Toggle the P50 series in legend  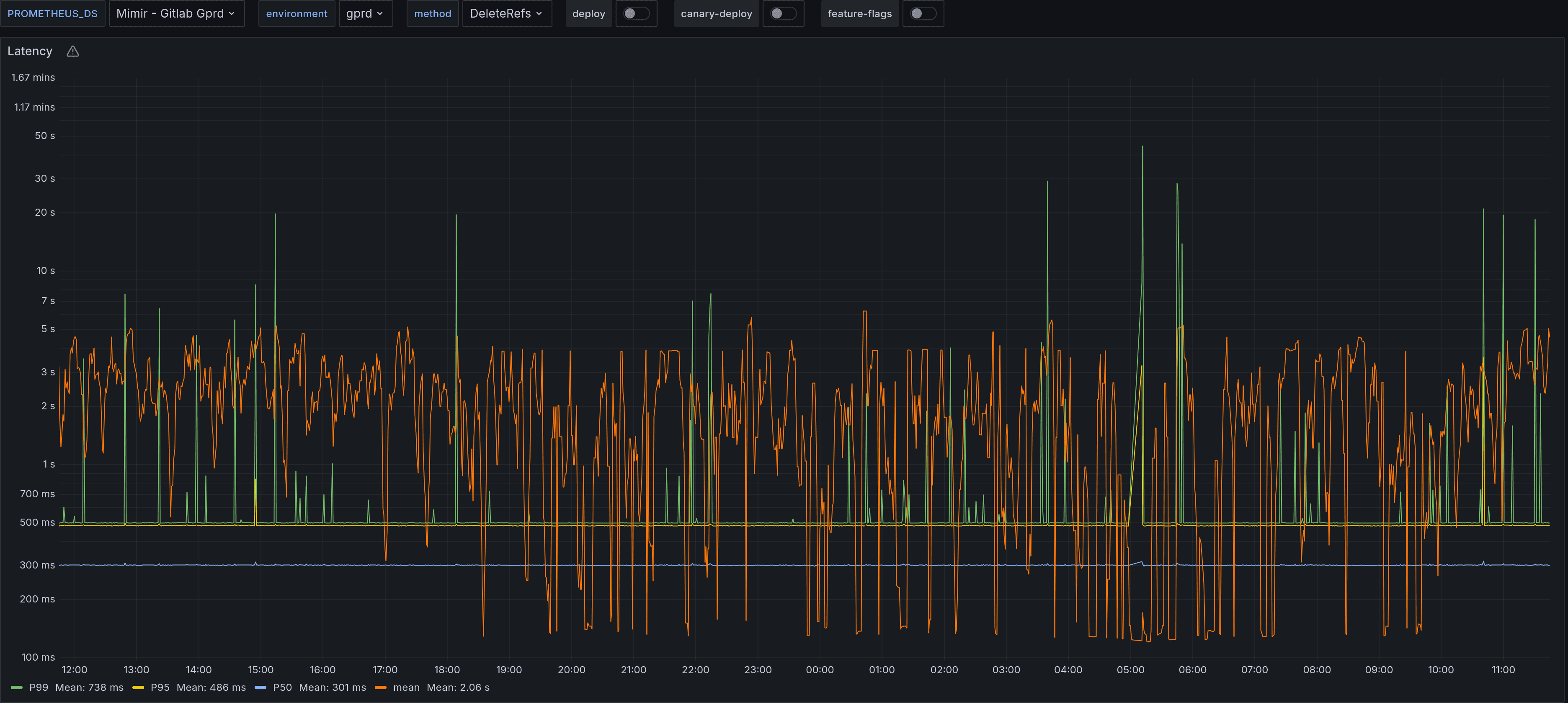click(282, 687)
